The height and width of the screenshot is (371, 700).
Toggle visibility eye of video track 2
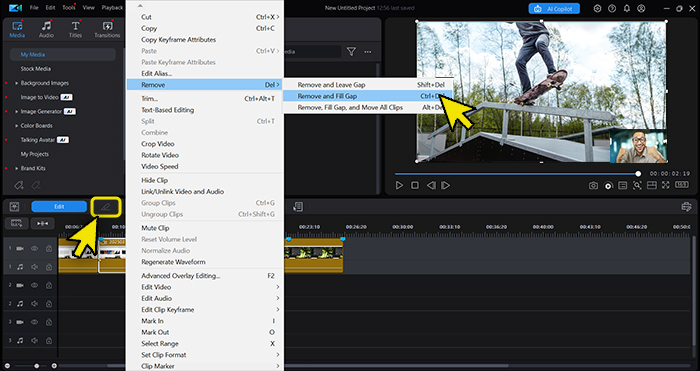click(x=34, y=285)
